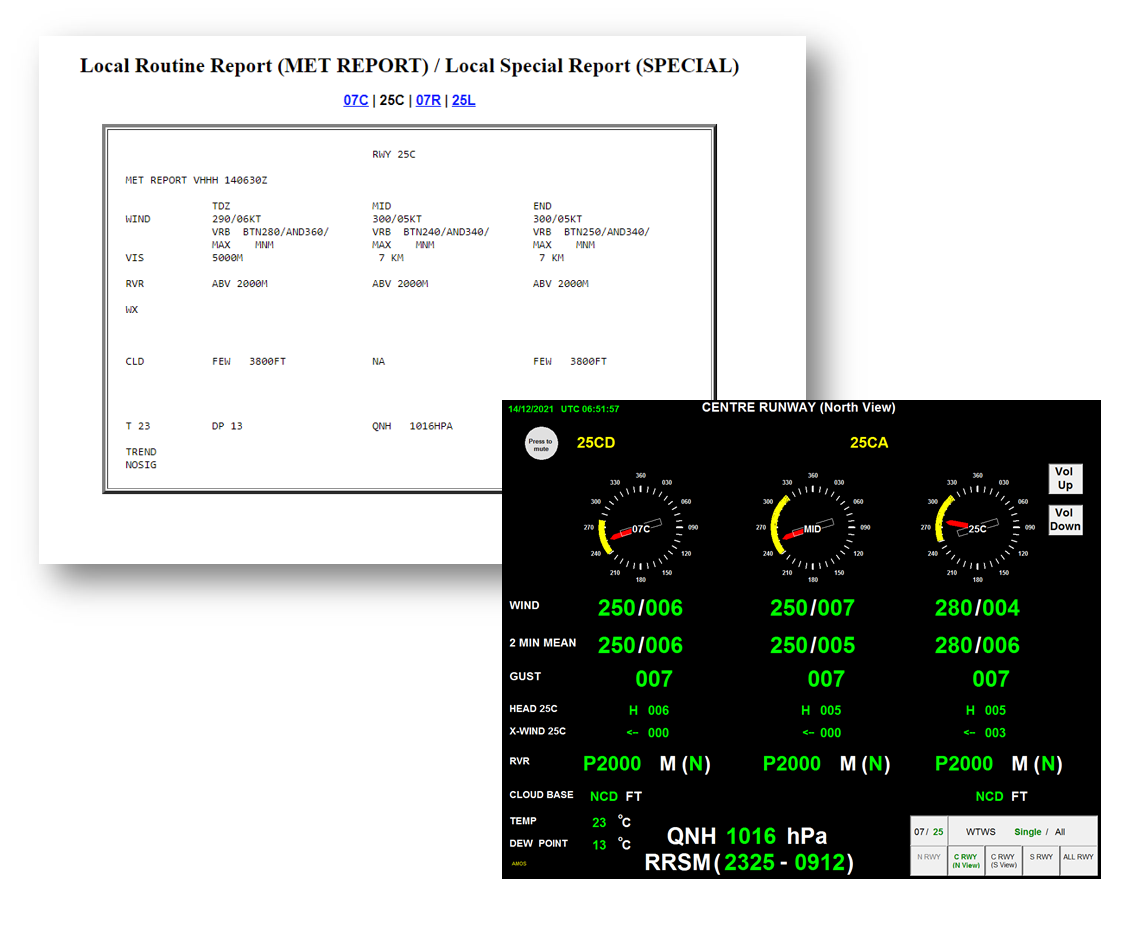Switch to C RWY (S View)

point(1004,860)
